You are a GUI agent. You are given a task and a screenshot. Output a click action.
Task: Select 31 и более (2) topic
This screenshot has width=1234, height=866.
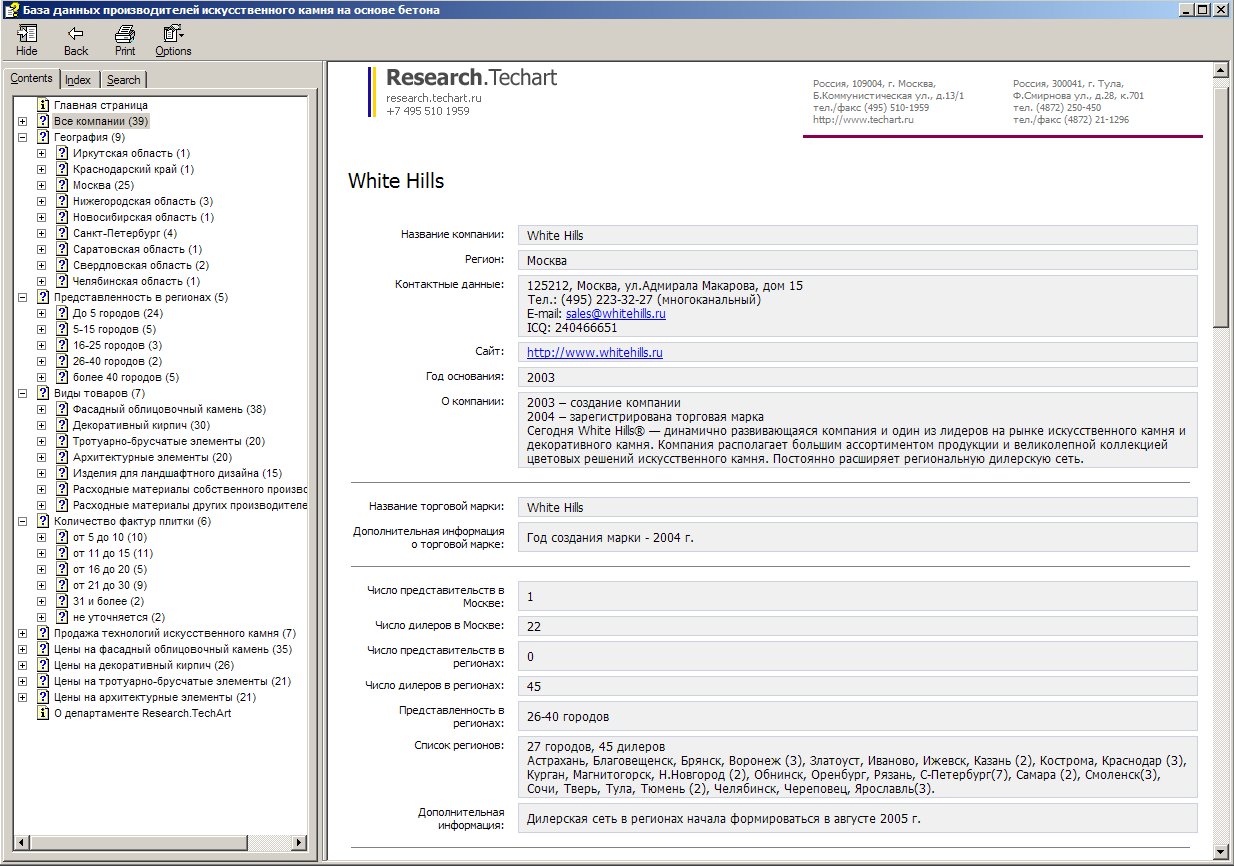[x=108, y=601]
